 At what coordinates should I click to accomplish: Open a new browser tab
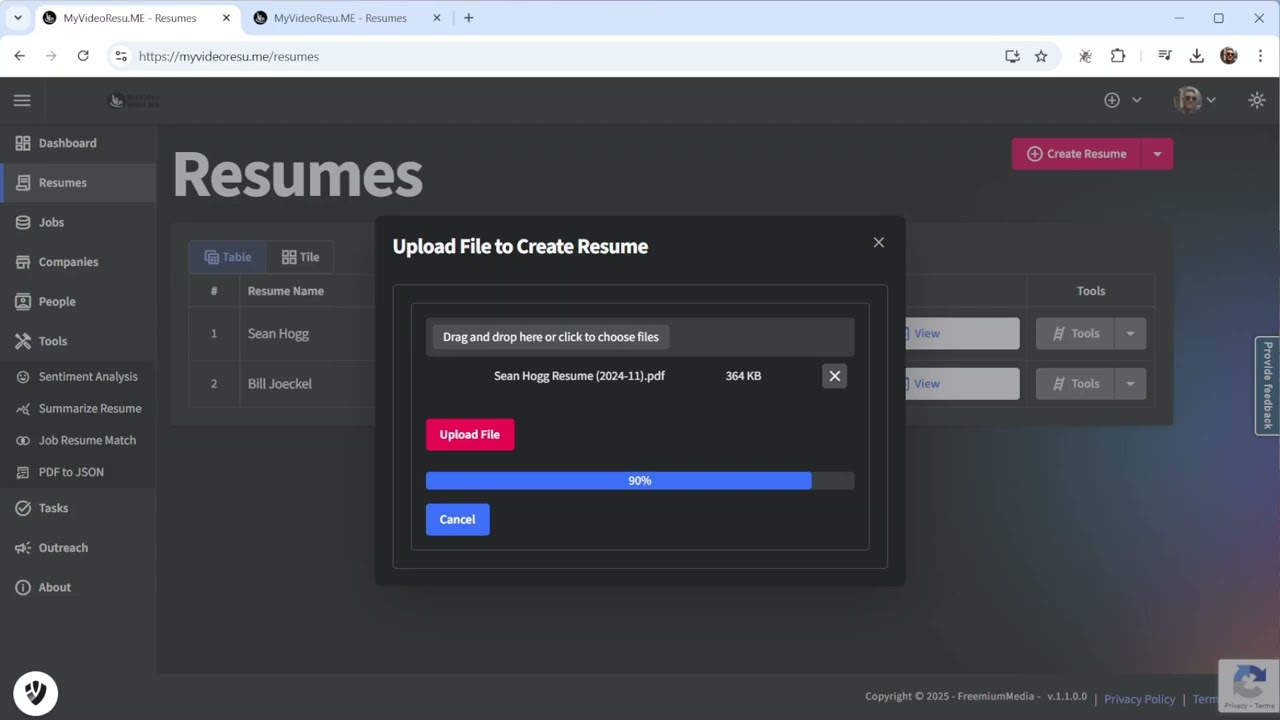468,18
